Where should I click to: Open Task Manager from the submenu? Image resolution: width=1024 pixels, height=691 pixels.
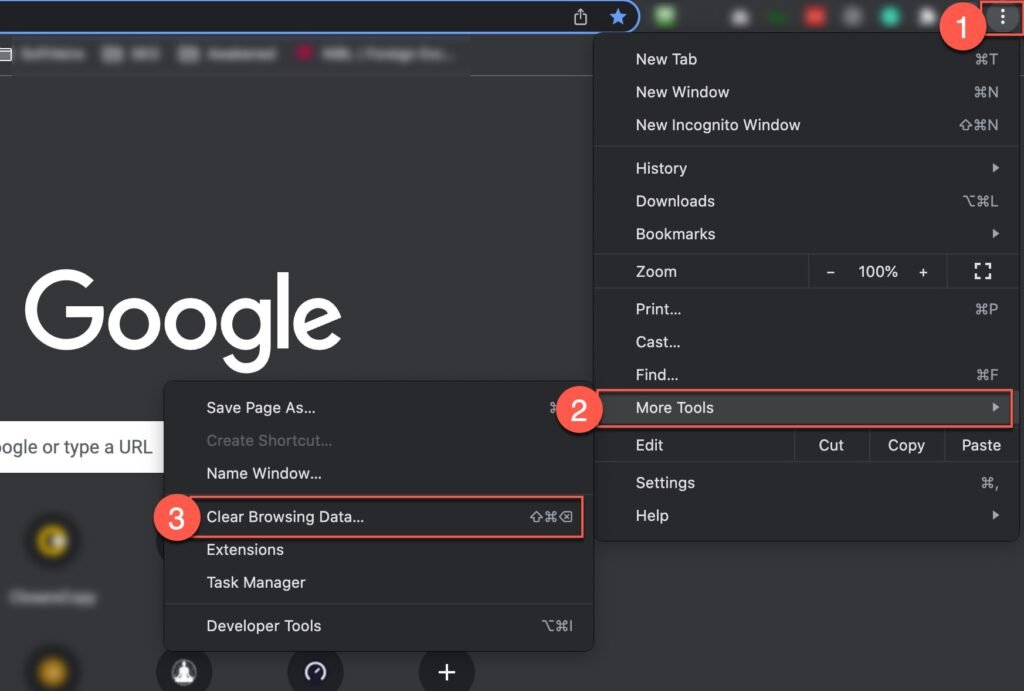click(379, 582)
